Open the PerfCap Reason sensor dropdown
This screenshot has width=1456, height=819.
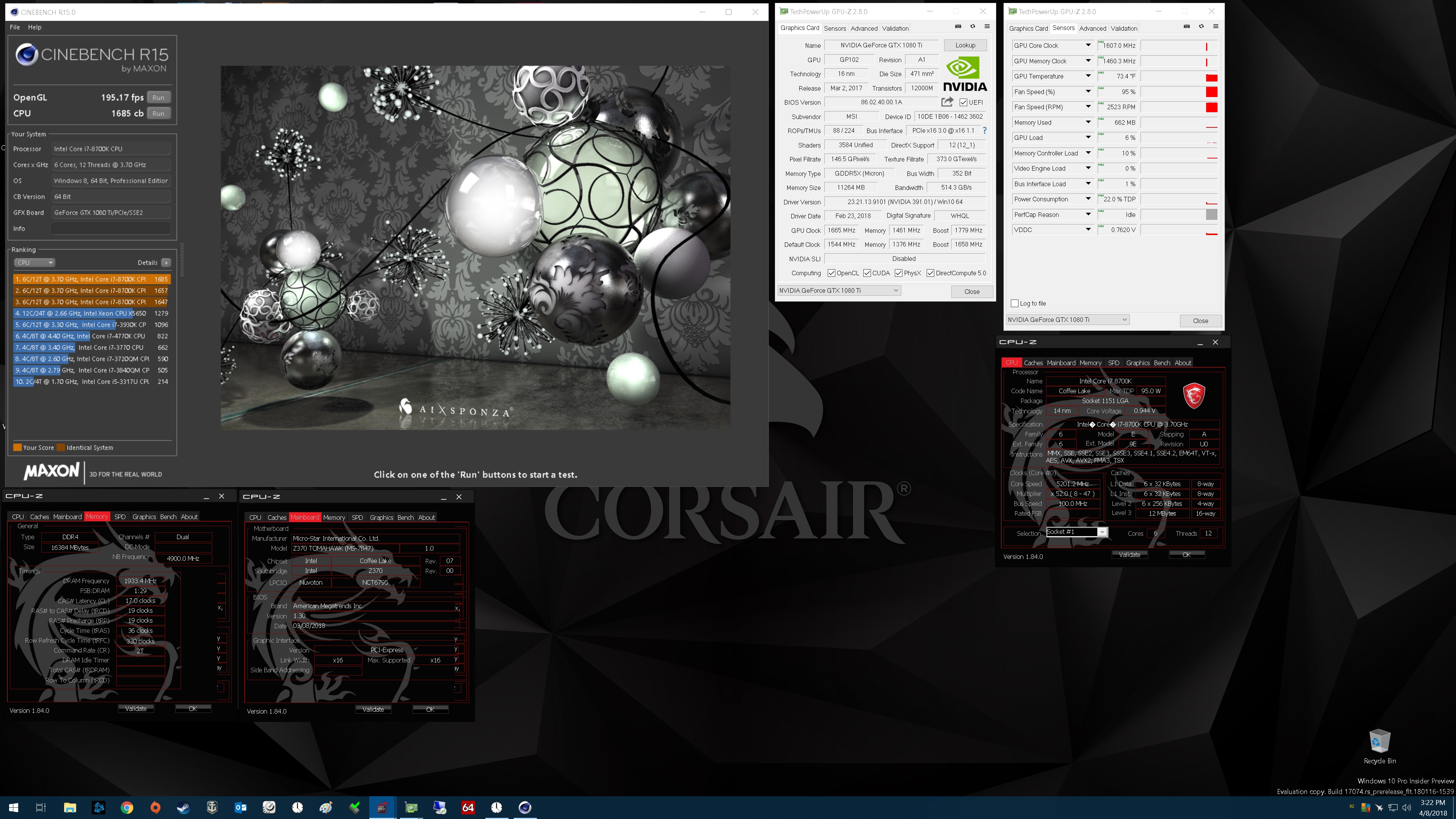click(x=1088, y=214)
